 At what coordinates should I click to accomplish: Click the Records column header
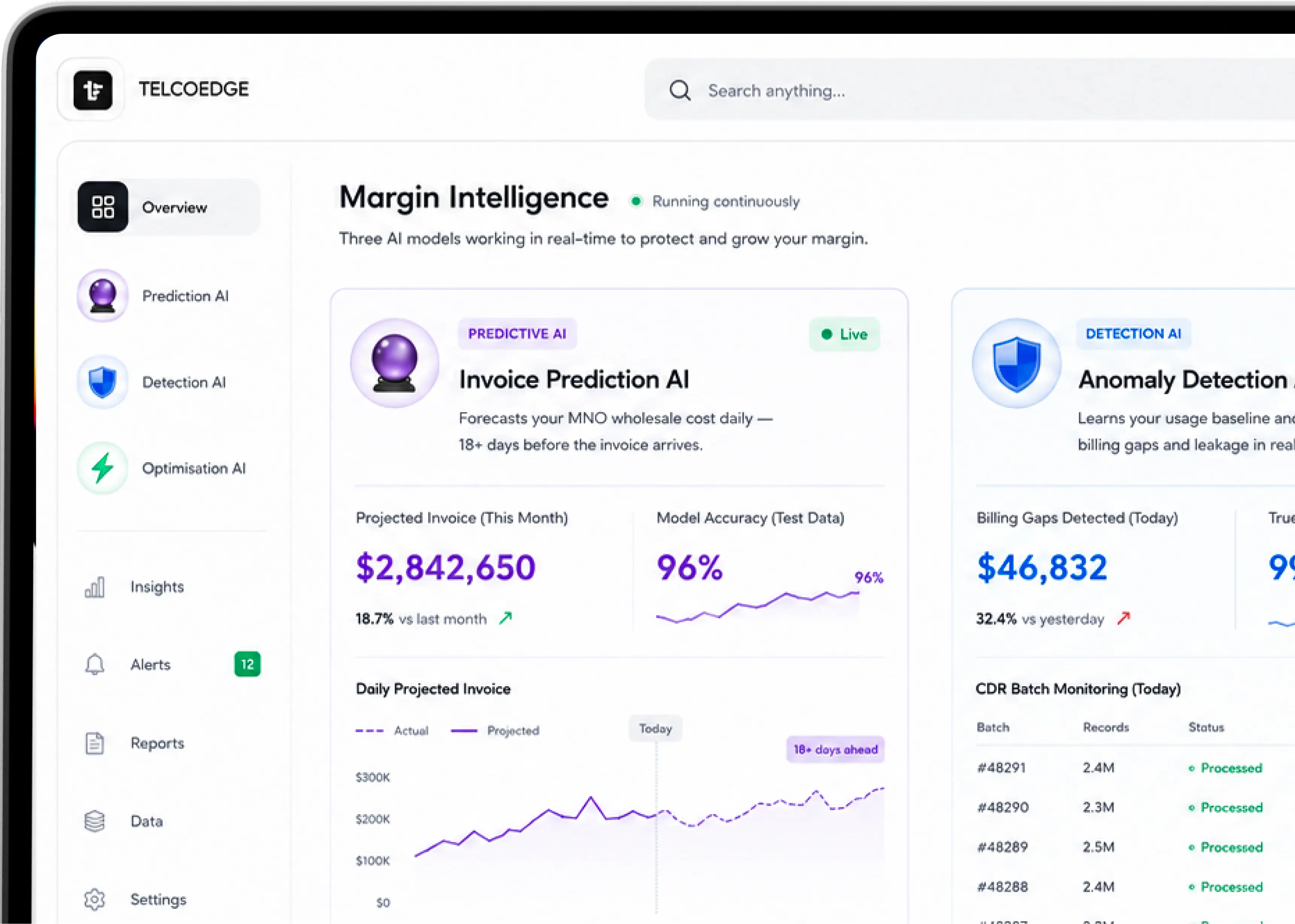pyautogui.click(x=1105, y=727)
